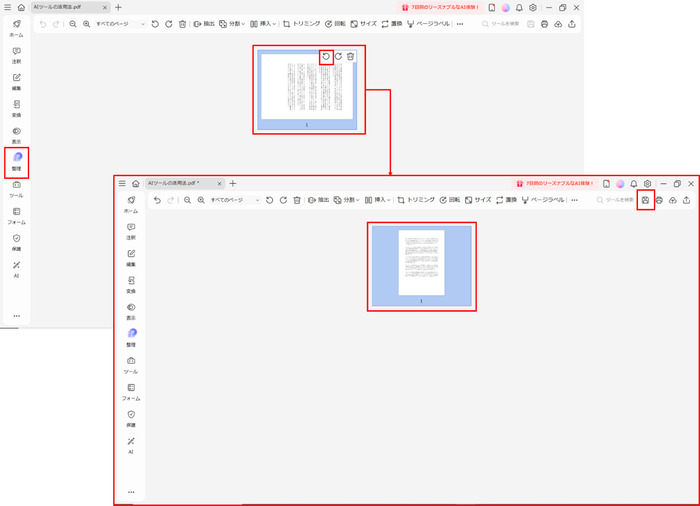Rotate right using the icon above the top window thumbnail
The width and height of the screenshot is (700, 506).
coord(338,57)
